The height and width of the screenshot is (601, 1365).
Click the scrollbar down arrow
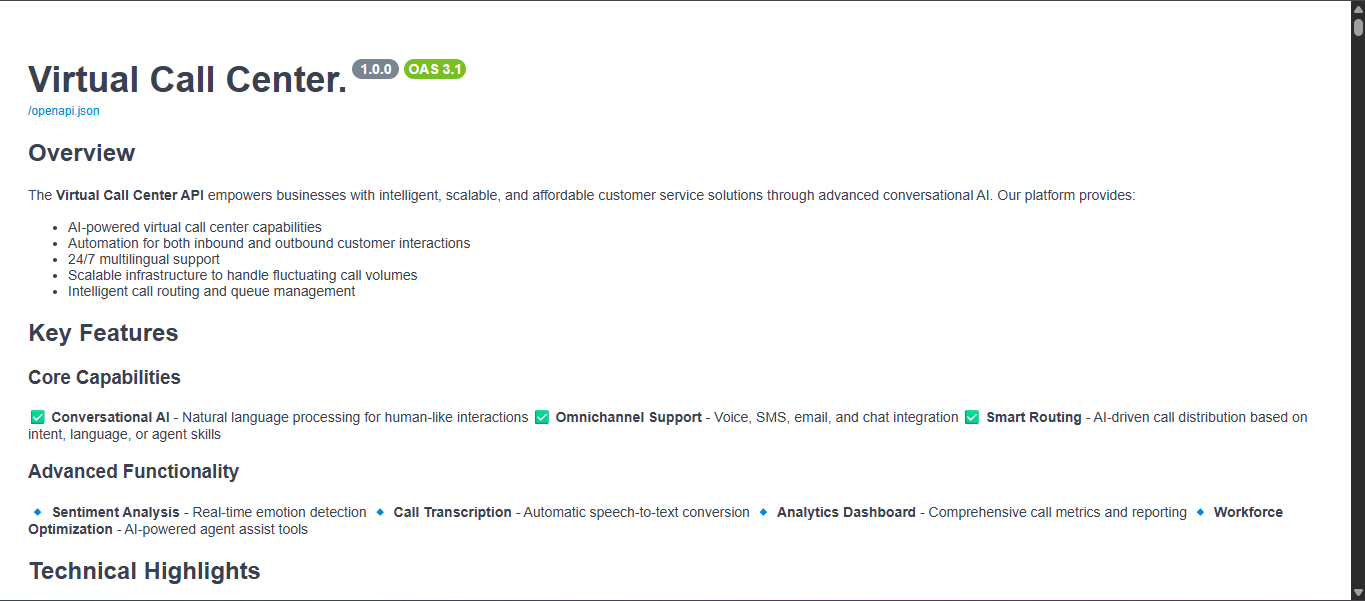1358,594
